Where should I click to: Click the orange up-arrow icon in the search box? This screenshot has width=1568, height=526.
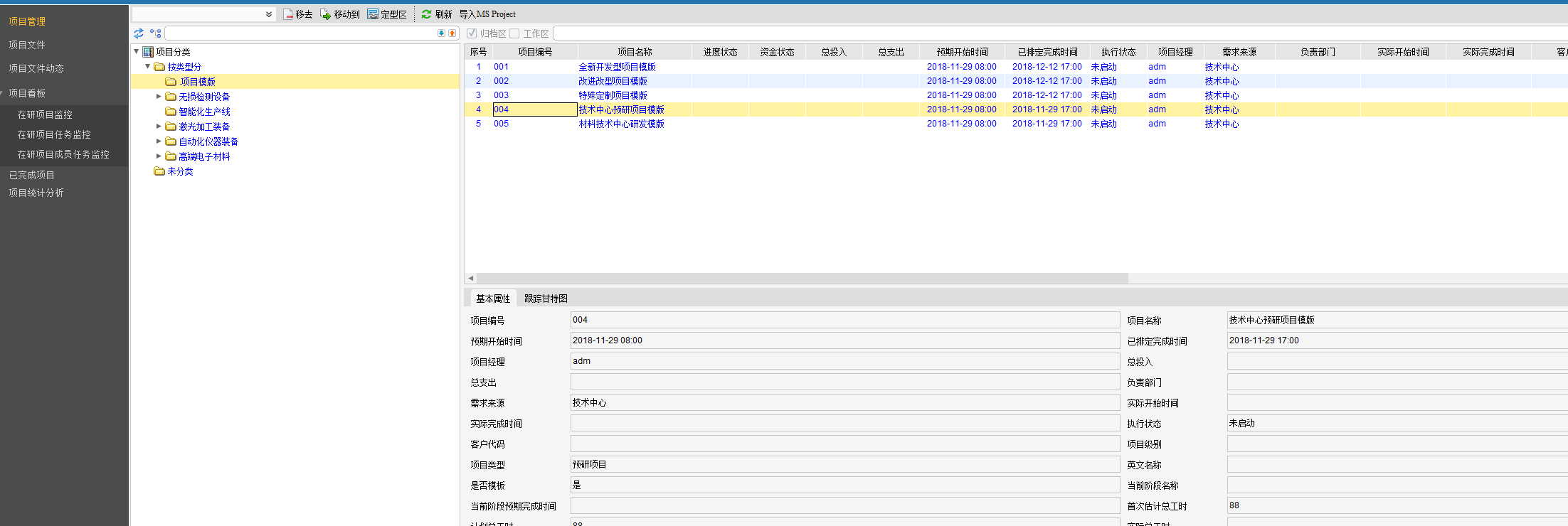tap(452, 33)
